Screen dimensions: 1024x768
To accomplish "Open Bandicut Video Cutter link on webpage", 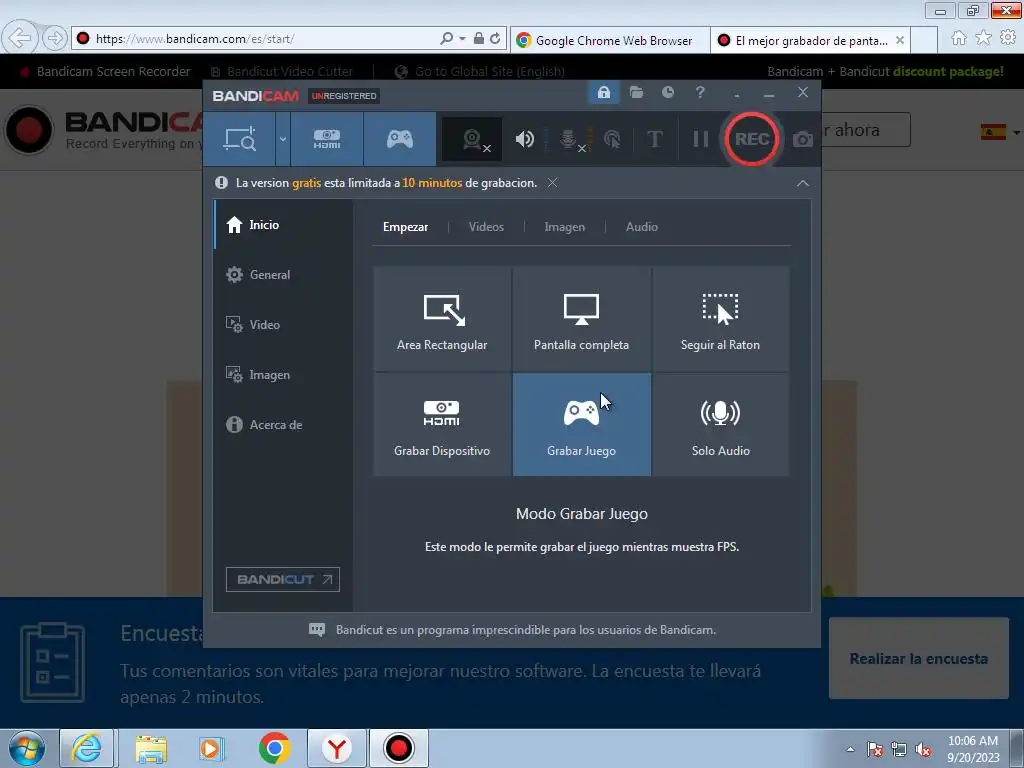I will (289, 71).
